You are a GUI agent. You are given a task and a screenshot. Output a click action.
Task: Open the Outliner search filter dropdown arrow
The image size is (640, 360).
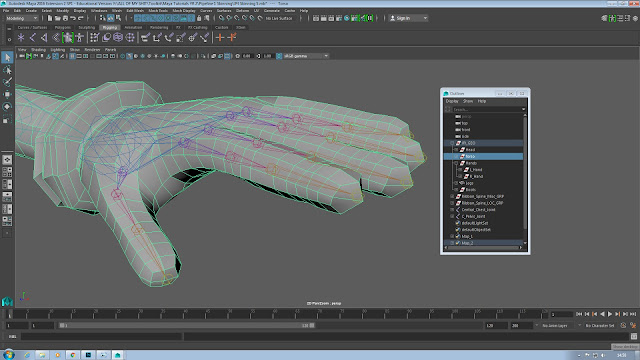[523, 109]
